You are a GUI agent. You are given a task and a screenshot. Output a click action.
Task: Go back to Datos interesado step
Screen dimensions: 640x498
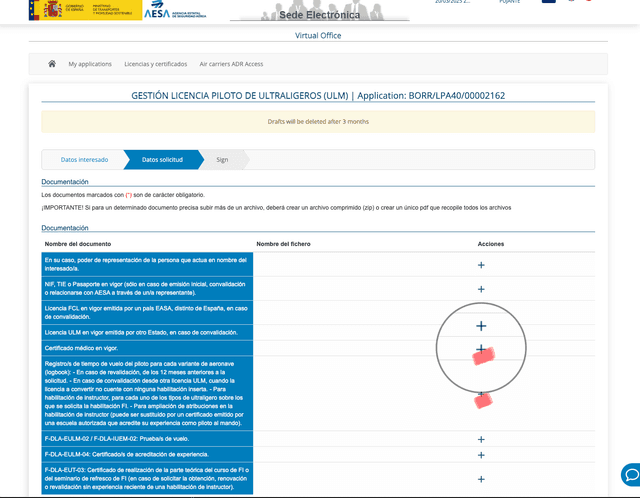pyautogui.click(x=84, y=160)
